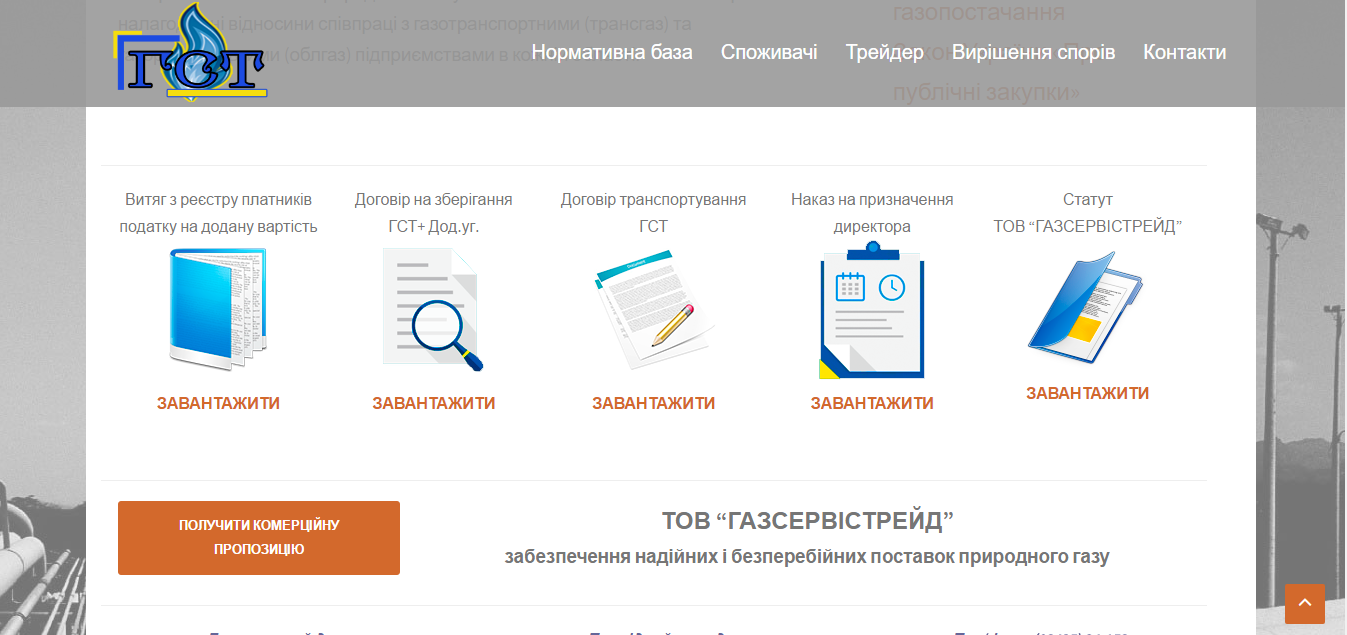Open the magnifier document storage contract icon
1347x635 pixels.
point(433,310)
